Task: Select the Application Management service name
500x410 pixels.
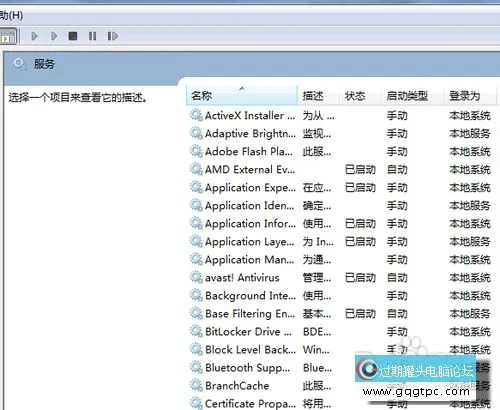Action: pos(250,260)
